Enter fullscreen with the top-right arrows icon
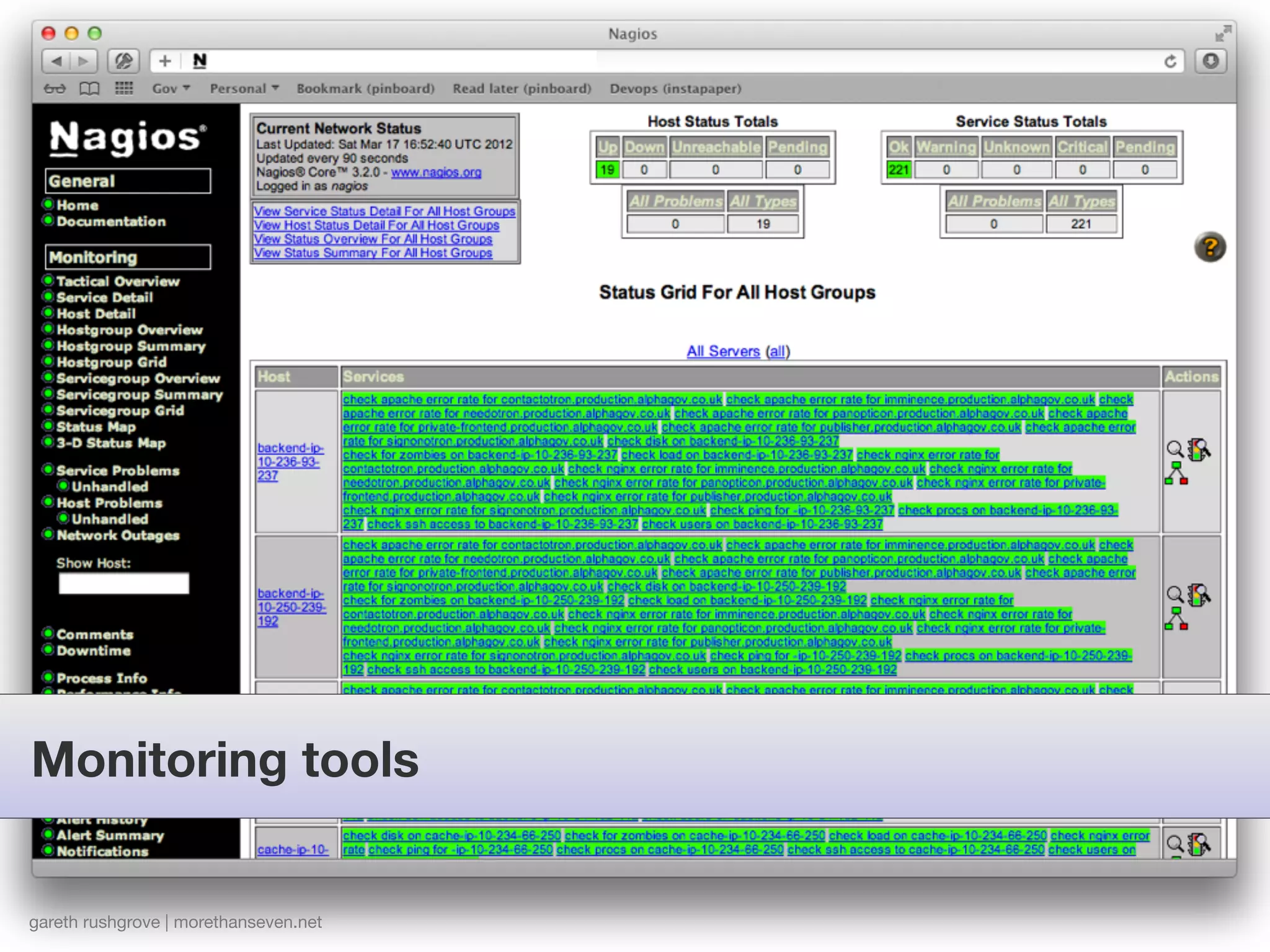 point(1222,33)
